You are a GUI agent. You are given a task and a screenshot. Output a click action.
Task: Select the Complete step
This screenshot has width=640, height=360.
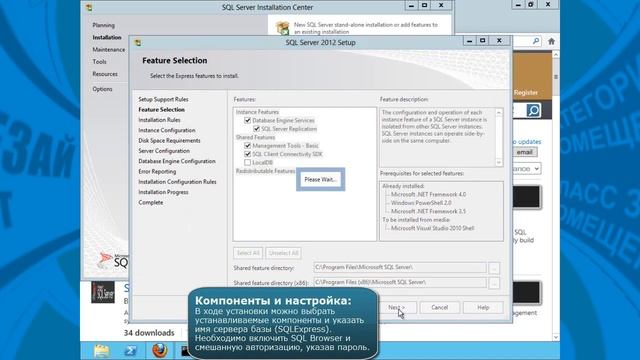click(151, 202)
